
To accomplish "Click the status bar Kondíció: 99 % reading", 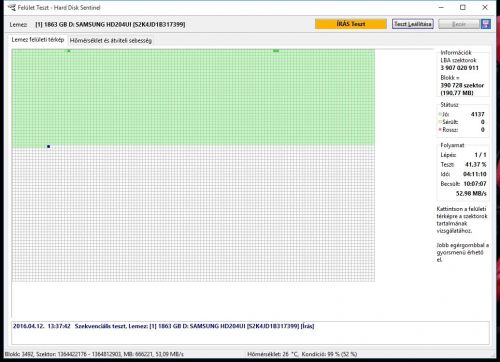I will (329, 354).
